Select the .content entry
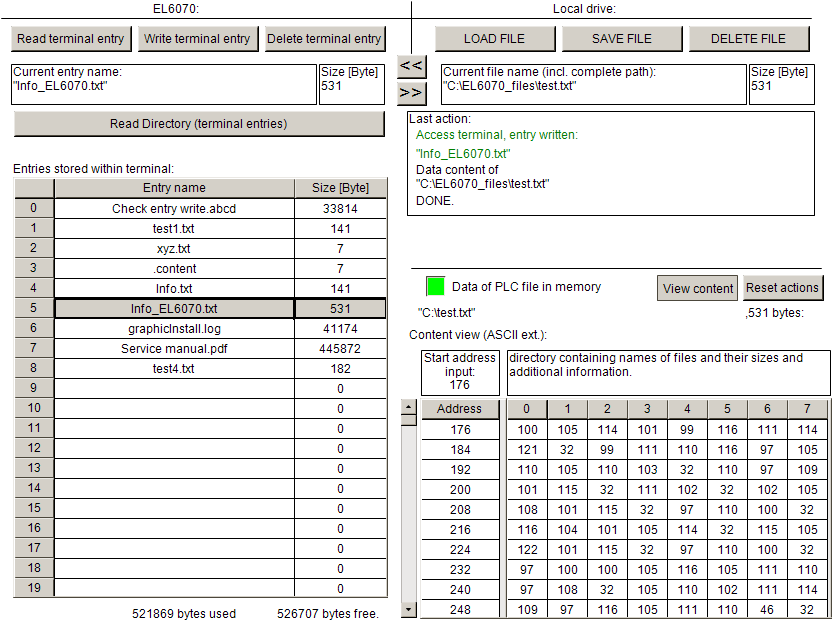This screenshot has height=632, width=839. [x=174, y=269]
